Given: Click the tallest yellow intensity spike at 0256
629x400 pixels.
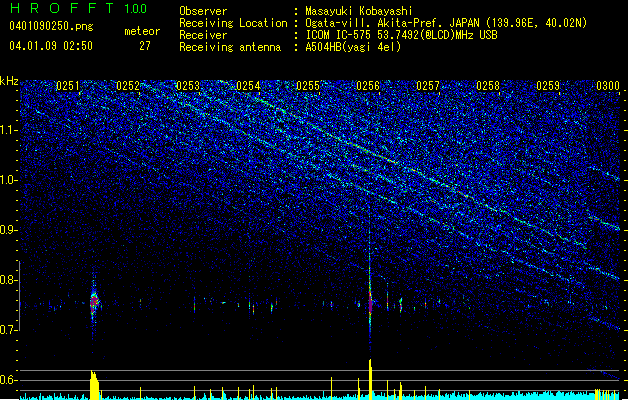Looking at the screenshot, I should coord(370,380).
